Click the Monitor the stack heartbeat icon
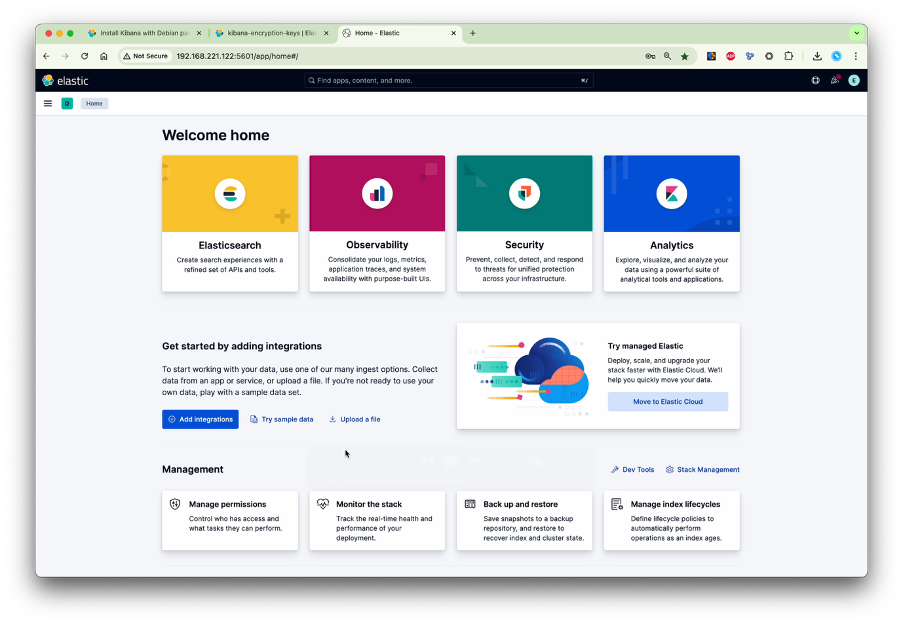 (323, 504)
